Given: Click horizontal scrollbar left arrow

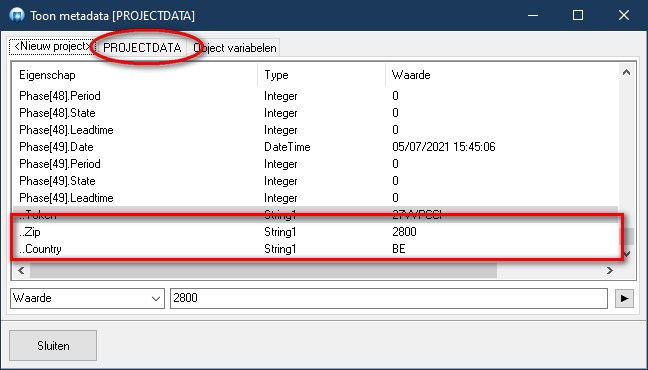Looking at the screenshot, I should tap(21, 270).
